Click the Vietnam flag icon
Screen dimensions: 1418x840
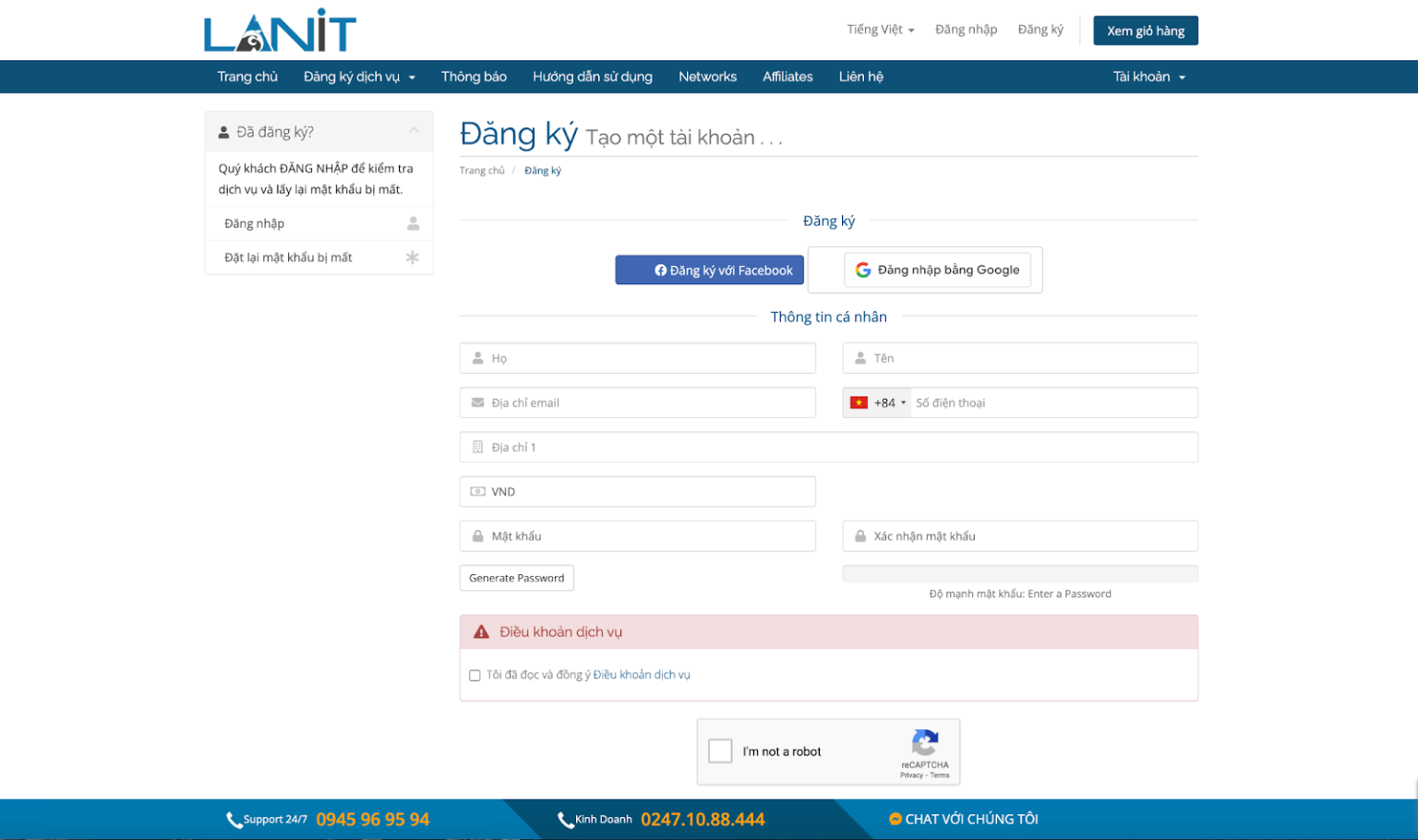[859, 402]
